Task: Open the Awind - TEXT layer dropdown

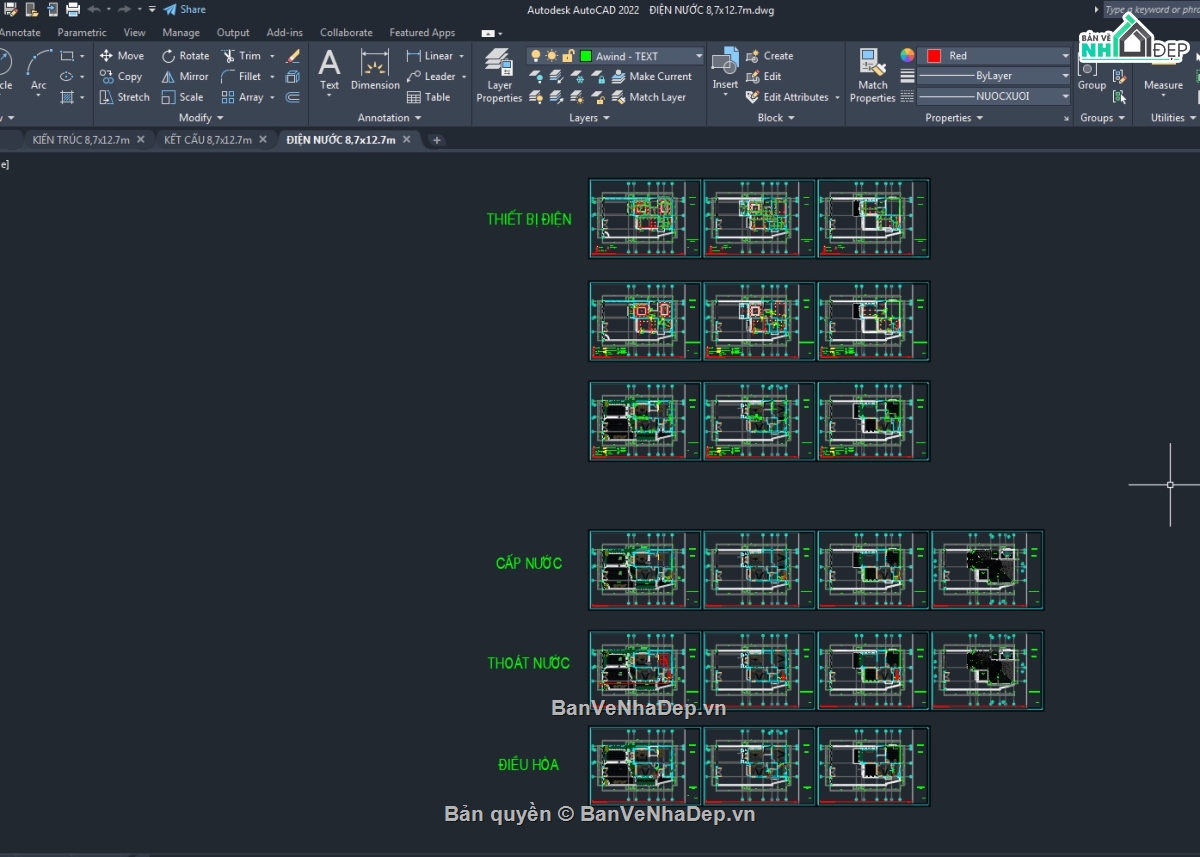Action: 698,56
